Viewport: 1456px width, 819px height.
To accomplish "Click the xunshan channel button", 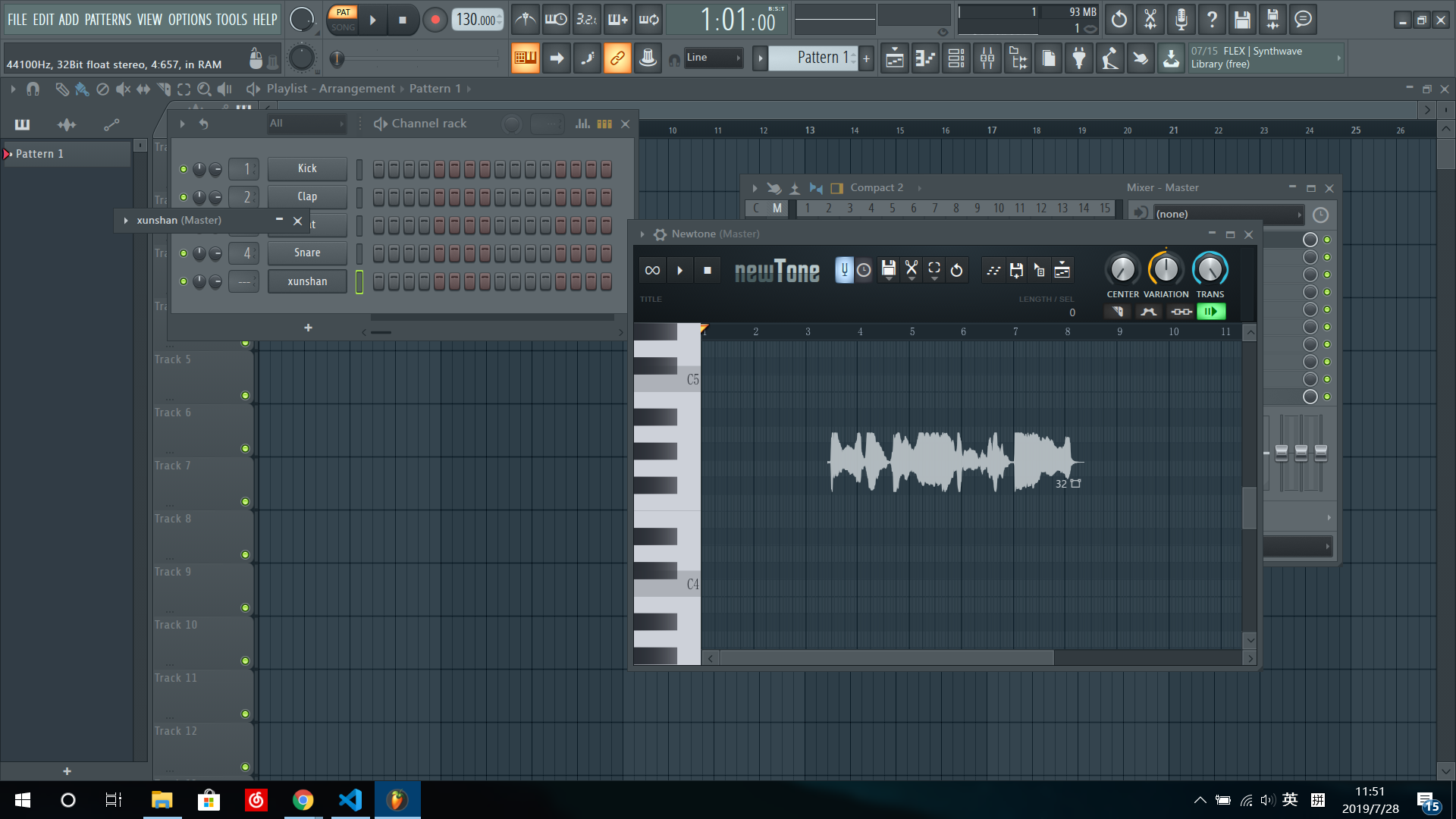I will tap(307, 281).
